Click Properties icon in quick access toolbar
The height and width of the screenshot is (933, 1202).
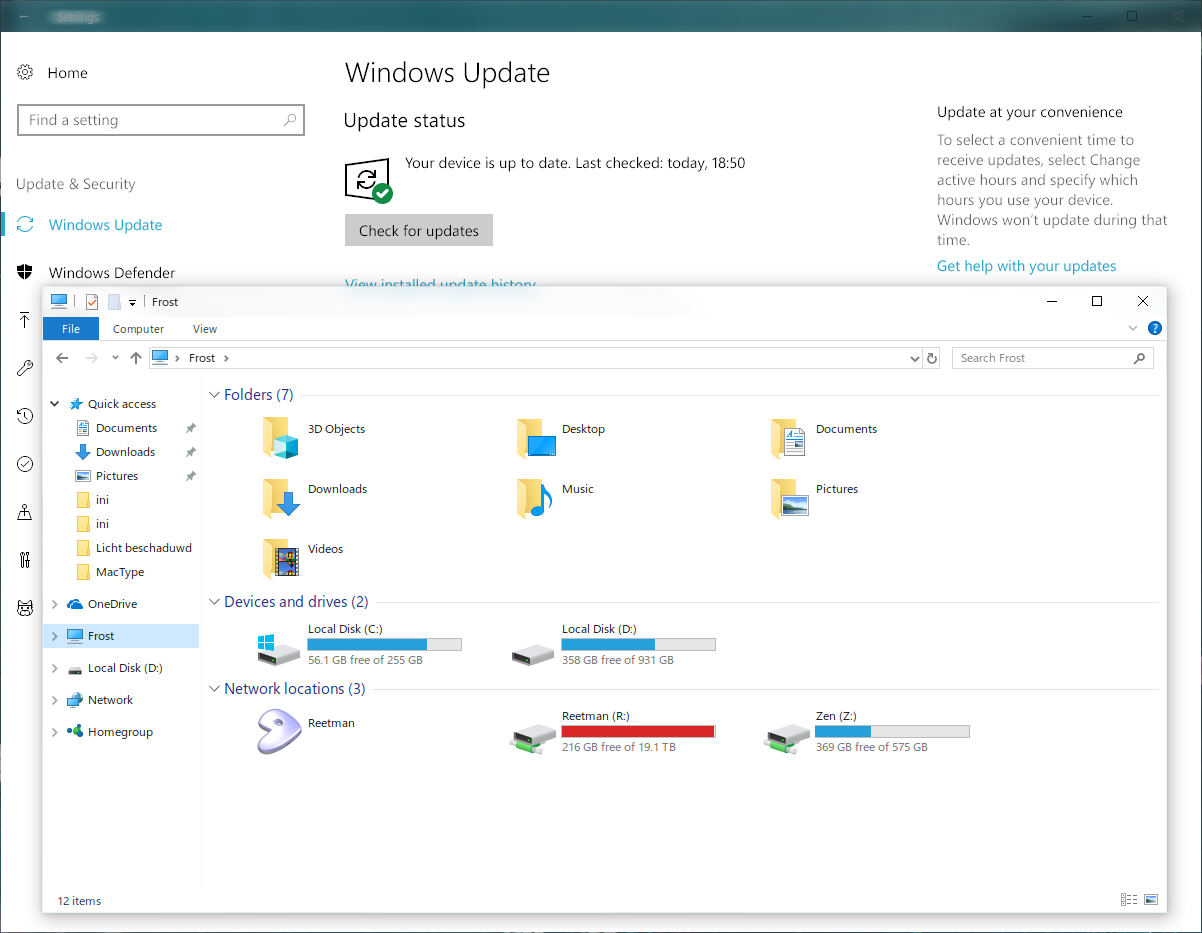(x=92, y=302)
